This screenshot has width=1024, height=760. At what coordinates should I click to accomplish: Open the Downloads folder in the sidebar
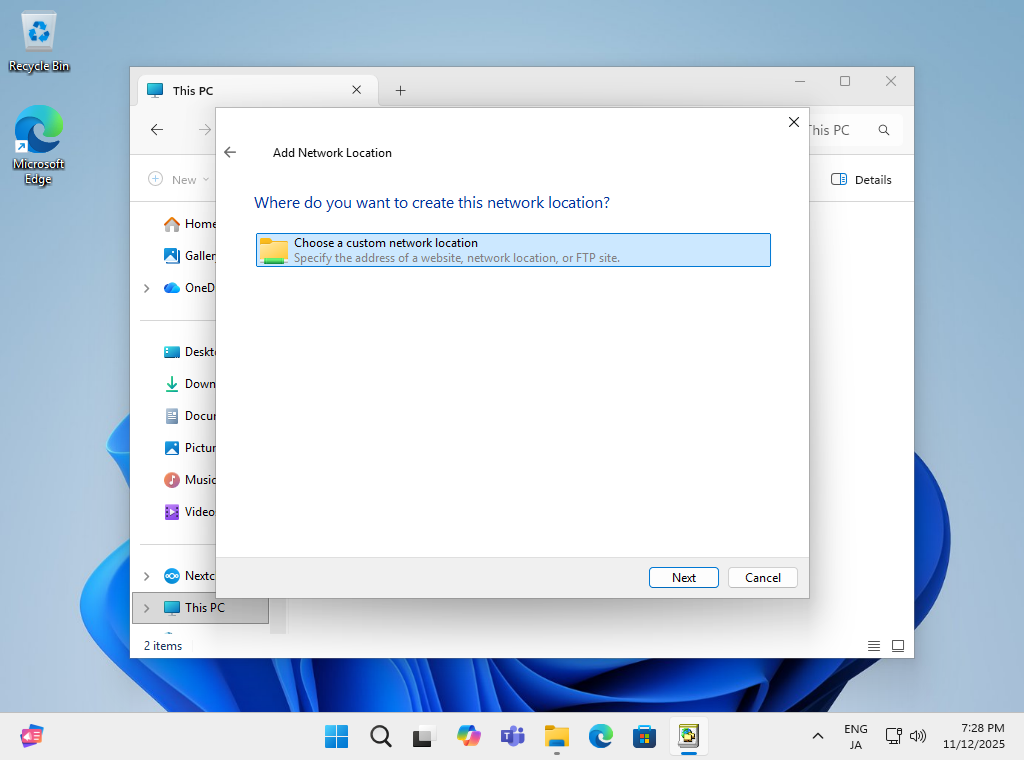tap(198, 383)
